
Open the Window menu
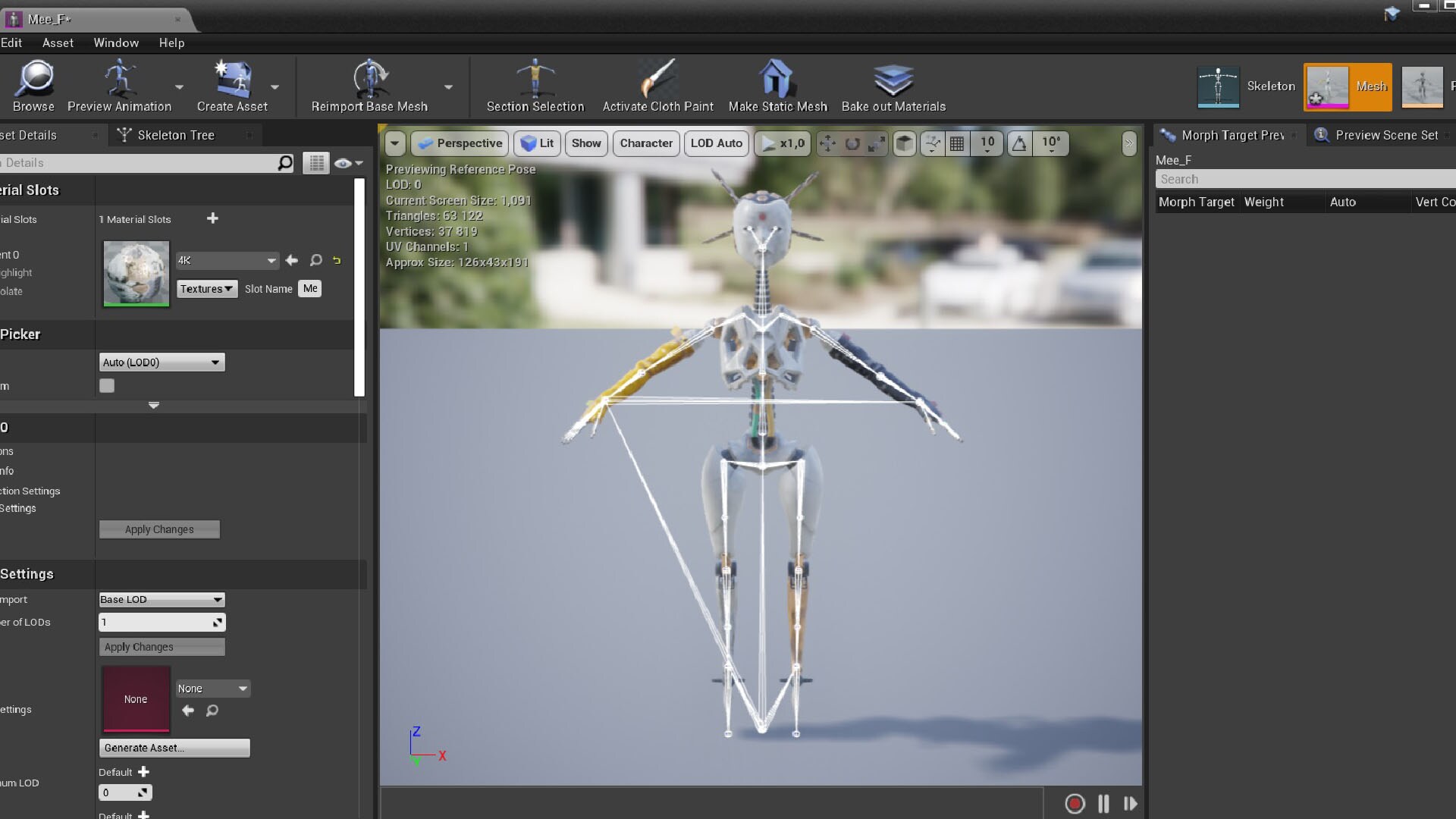point(116,42)
